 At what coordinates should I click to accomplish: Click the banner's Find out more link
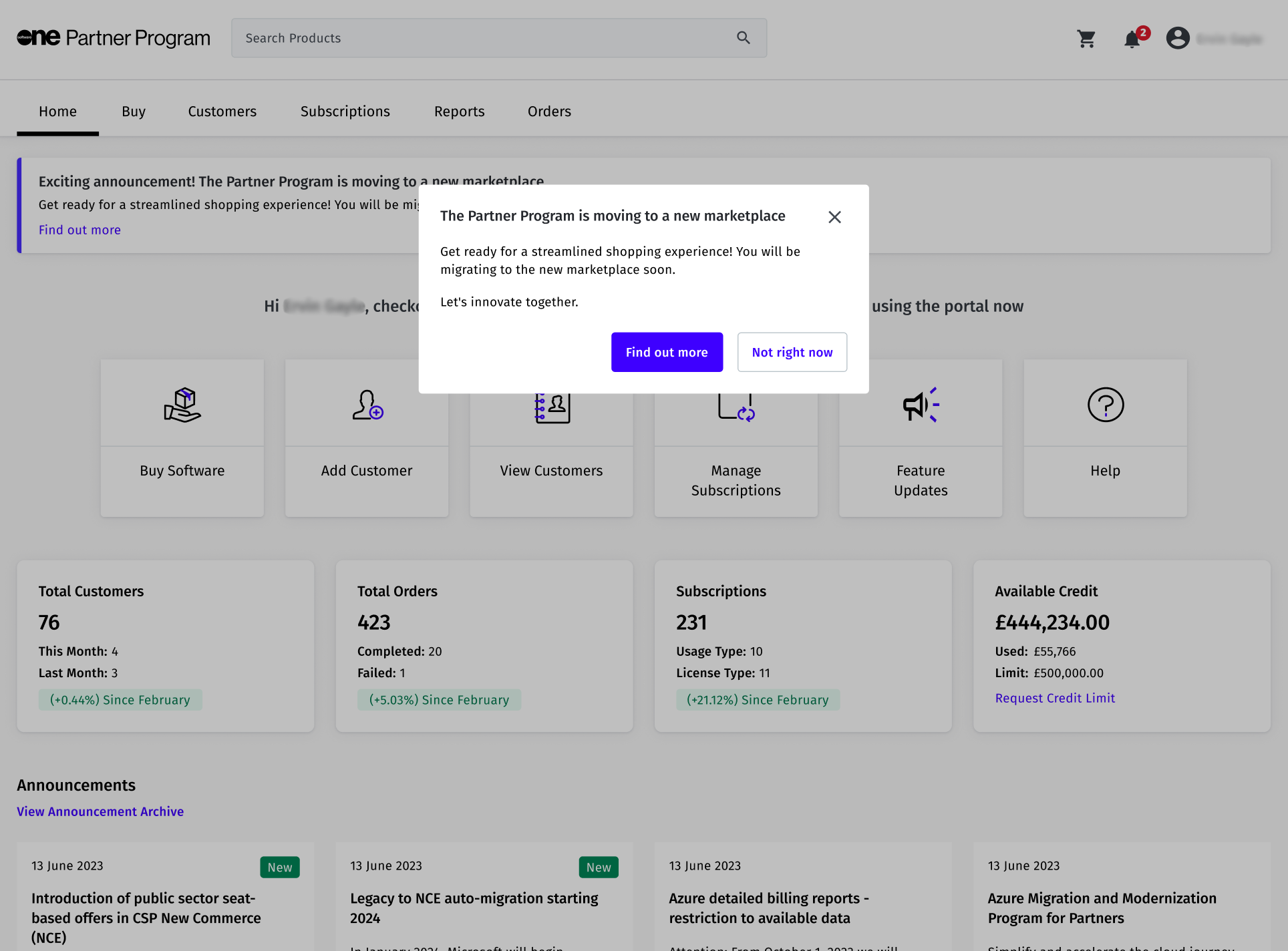(x=79, y=230)
